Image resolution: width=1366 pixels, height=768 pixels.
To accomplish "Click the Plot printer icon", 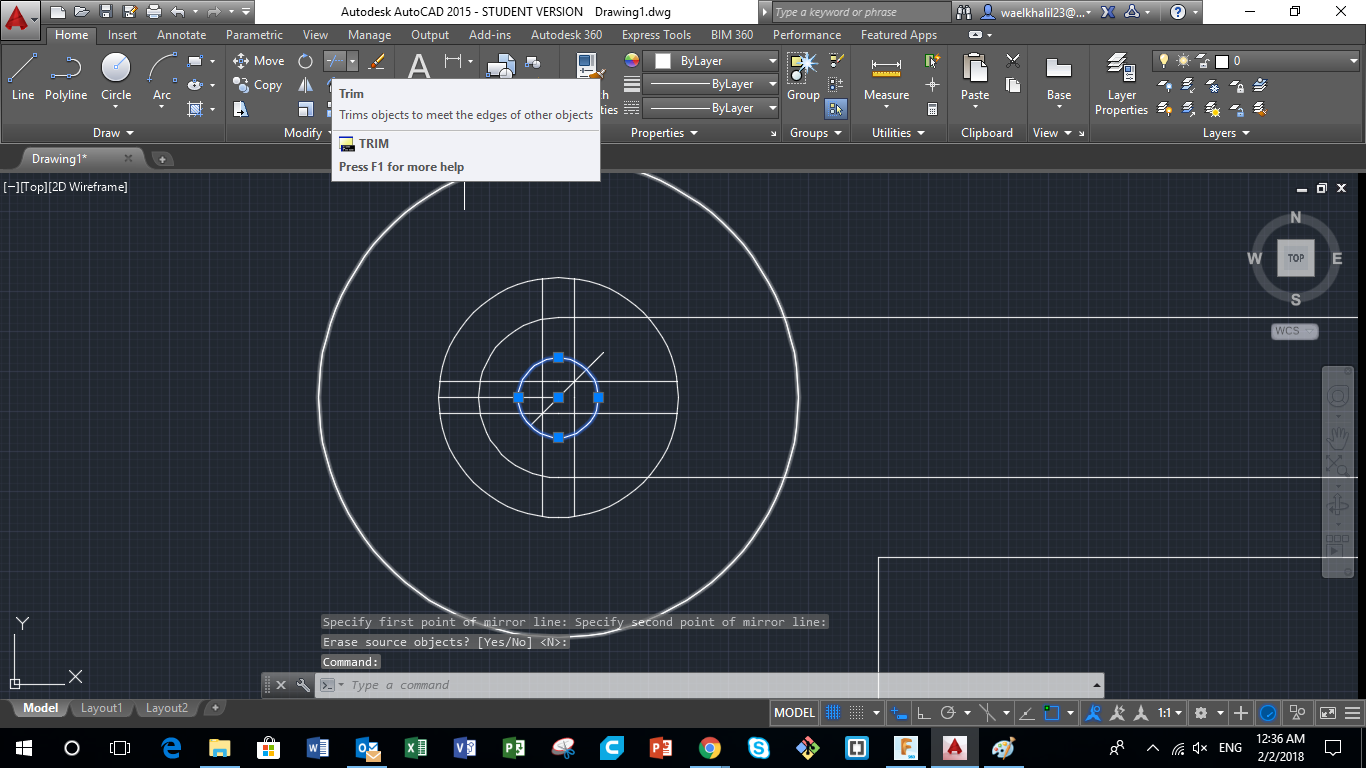I will 153,12.
